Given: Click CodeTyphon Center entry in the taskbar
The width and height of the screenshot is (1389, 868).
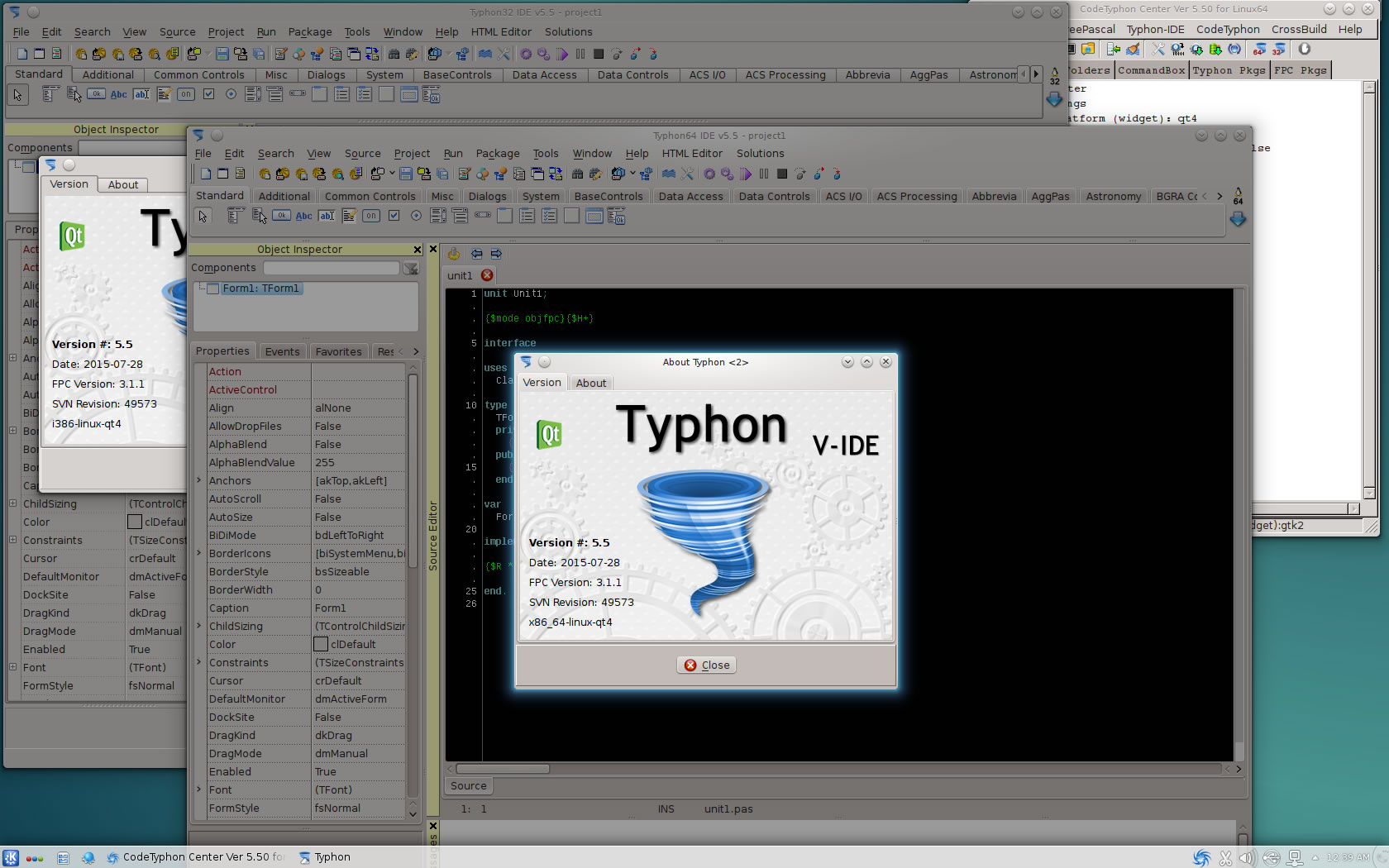Looking at the screenshot, I should coord(196,857).
